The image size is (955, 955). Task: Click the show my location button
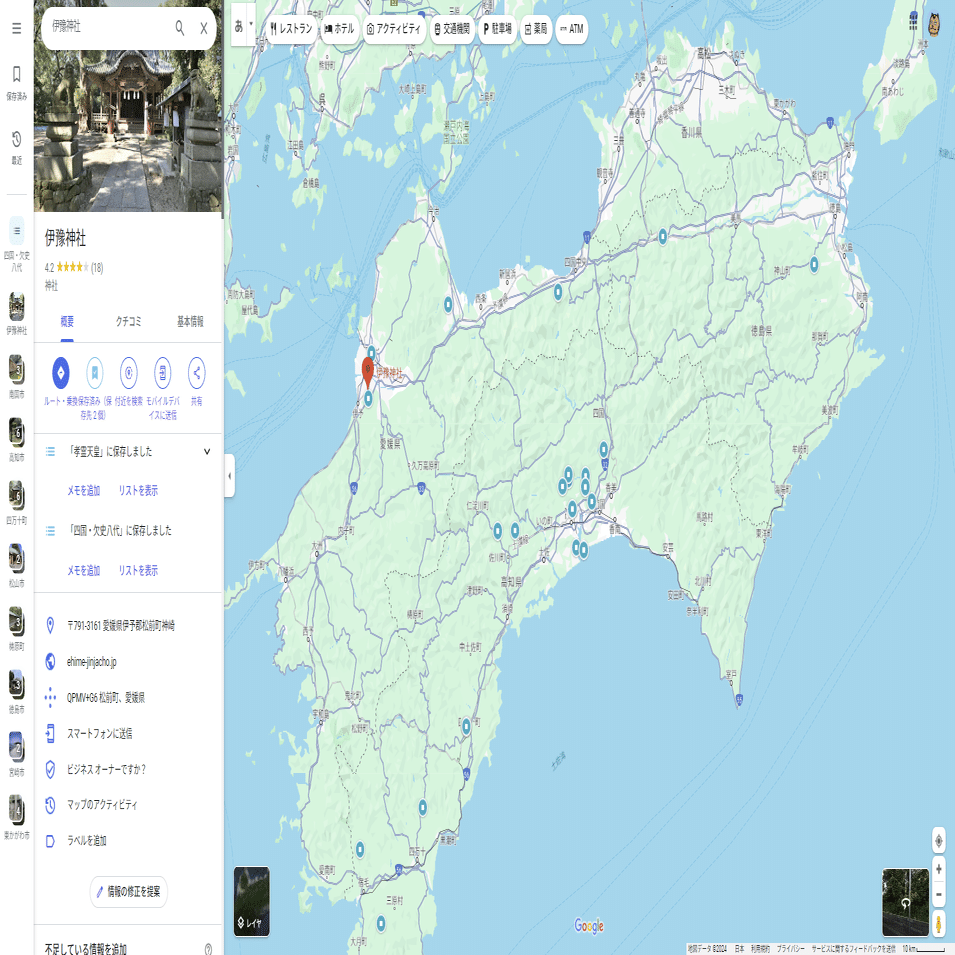939,841
